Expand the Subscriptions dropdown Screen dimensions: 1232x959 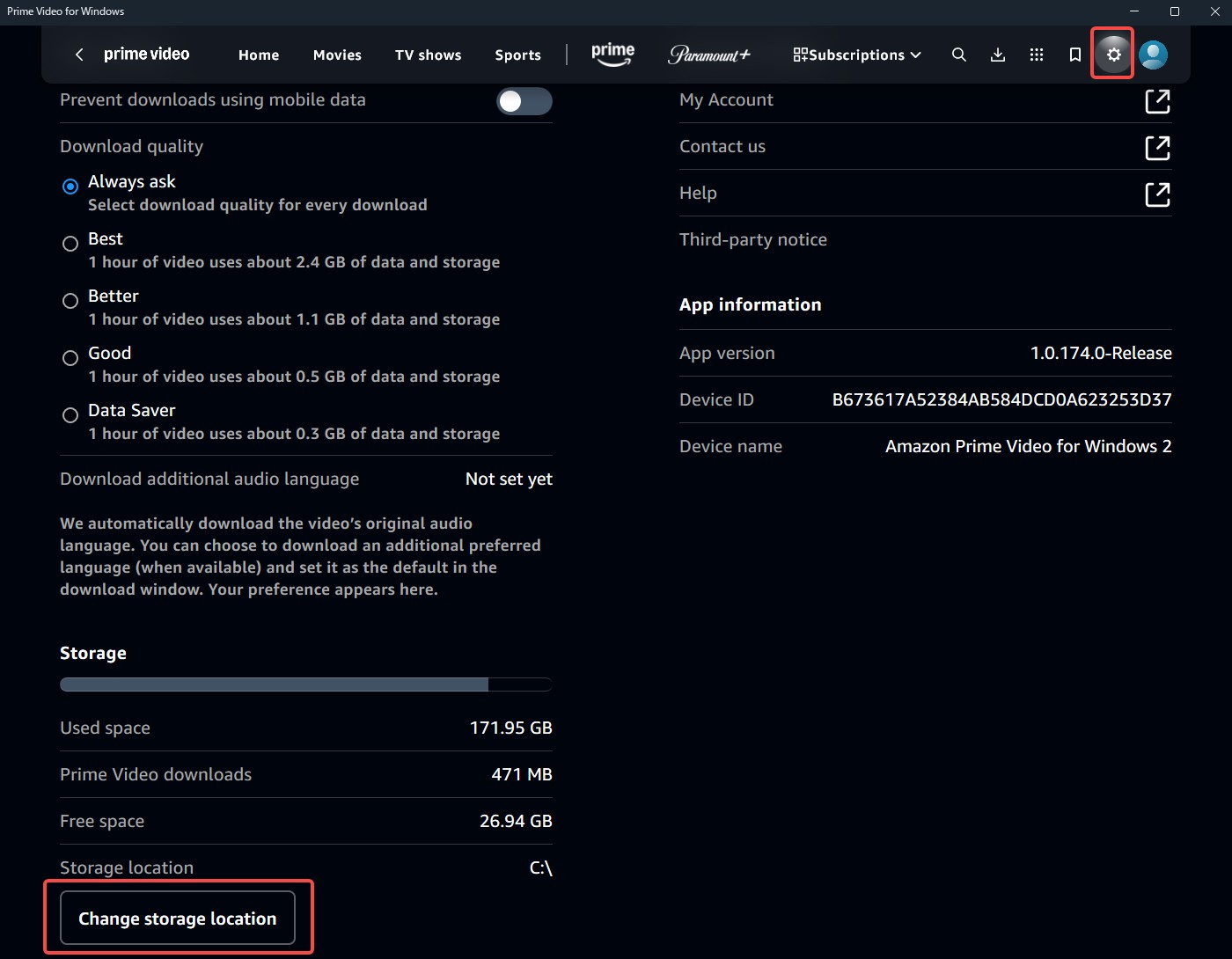tap(857, 55)
